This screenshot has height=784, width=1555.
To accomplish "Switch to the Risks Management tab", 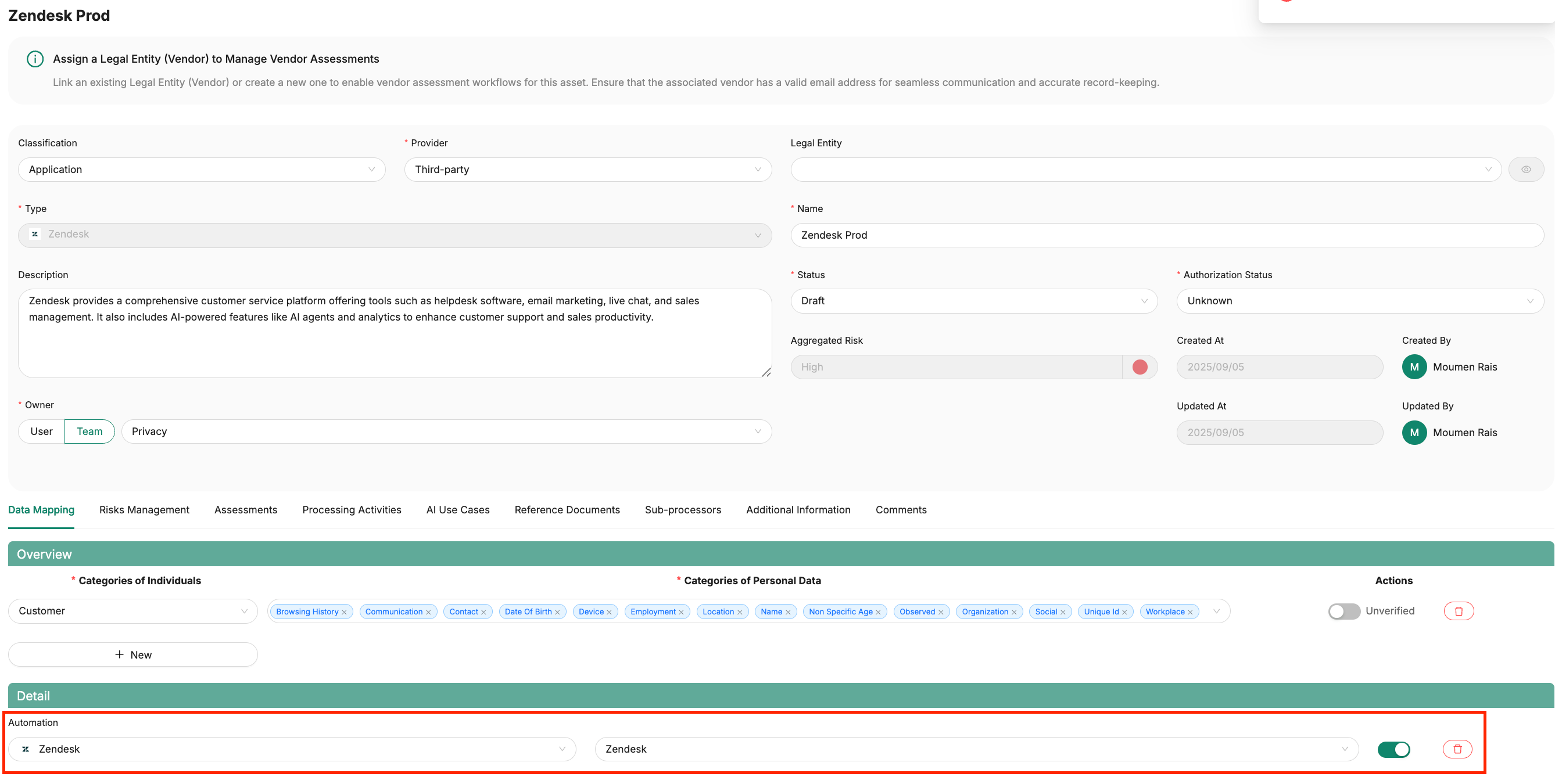I will coord(144,510).
